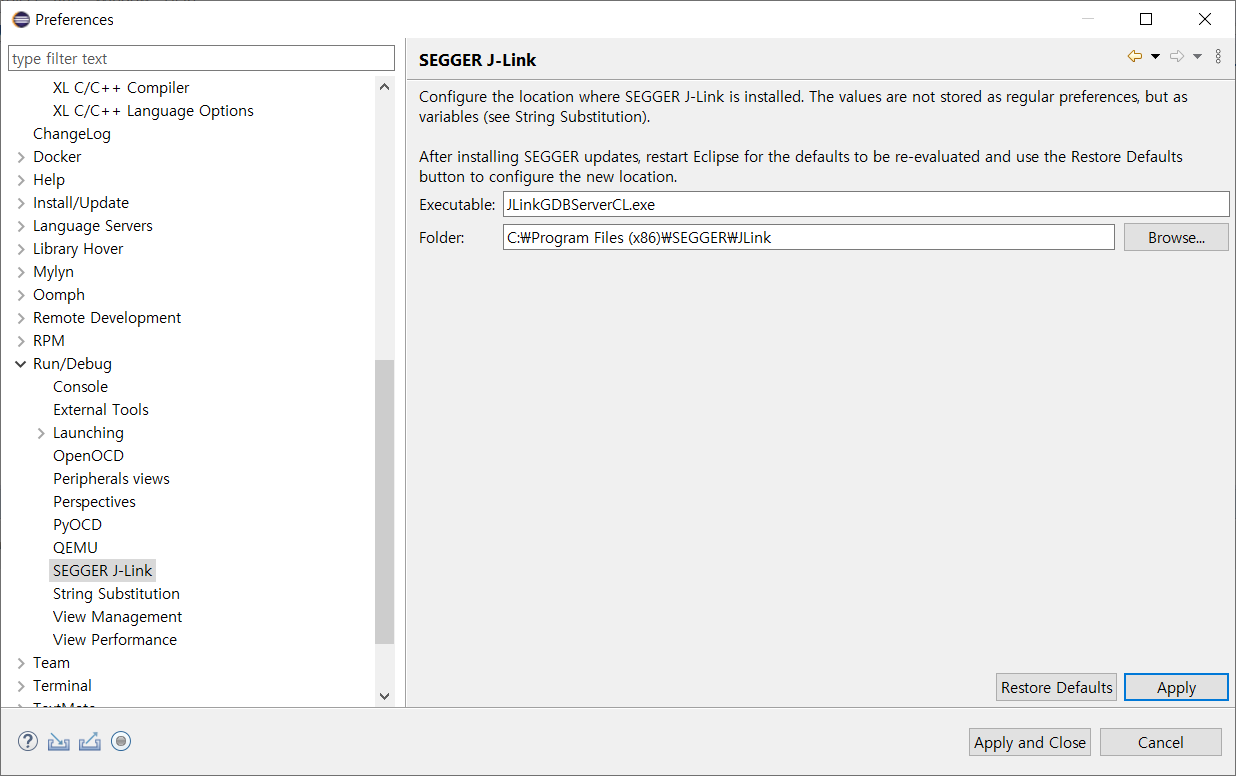
Task: Select Console under Run/Debug
Action: 80,387
